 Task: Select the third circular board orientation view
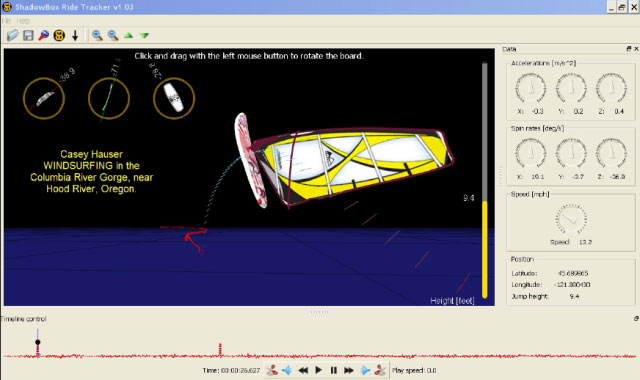pyautogui.click(x=174, y=98)
